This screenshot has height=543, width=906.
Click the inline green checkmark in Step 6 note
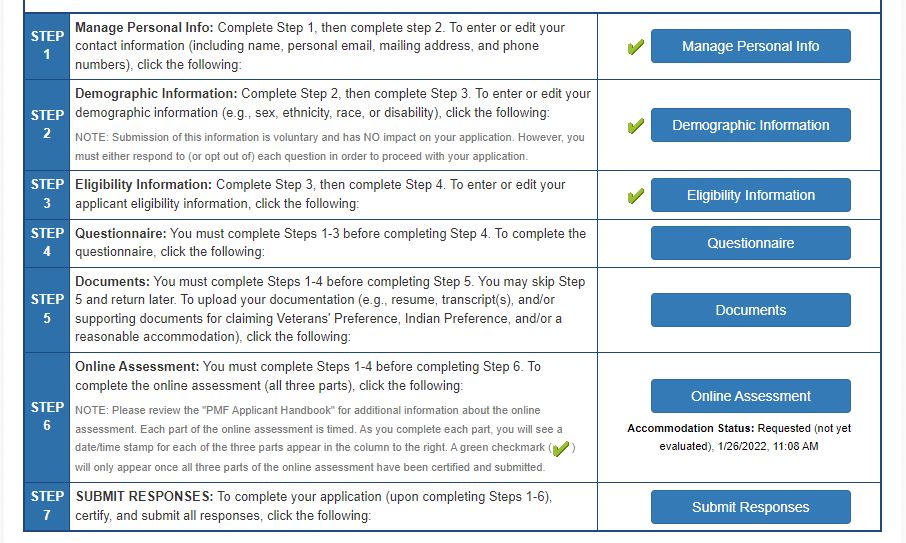[x=560, y=448]
